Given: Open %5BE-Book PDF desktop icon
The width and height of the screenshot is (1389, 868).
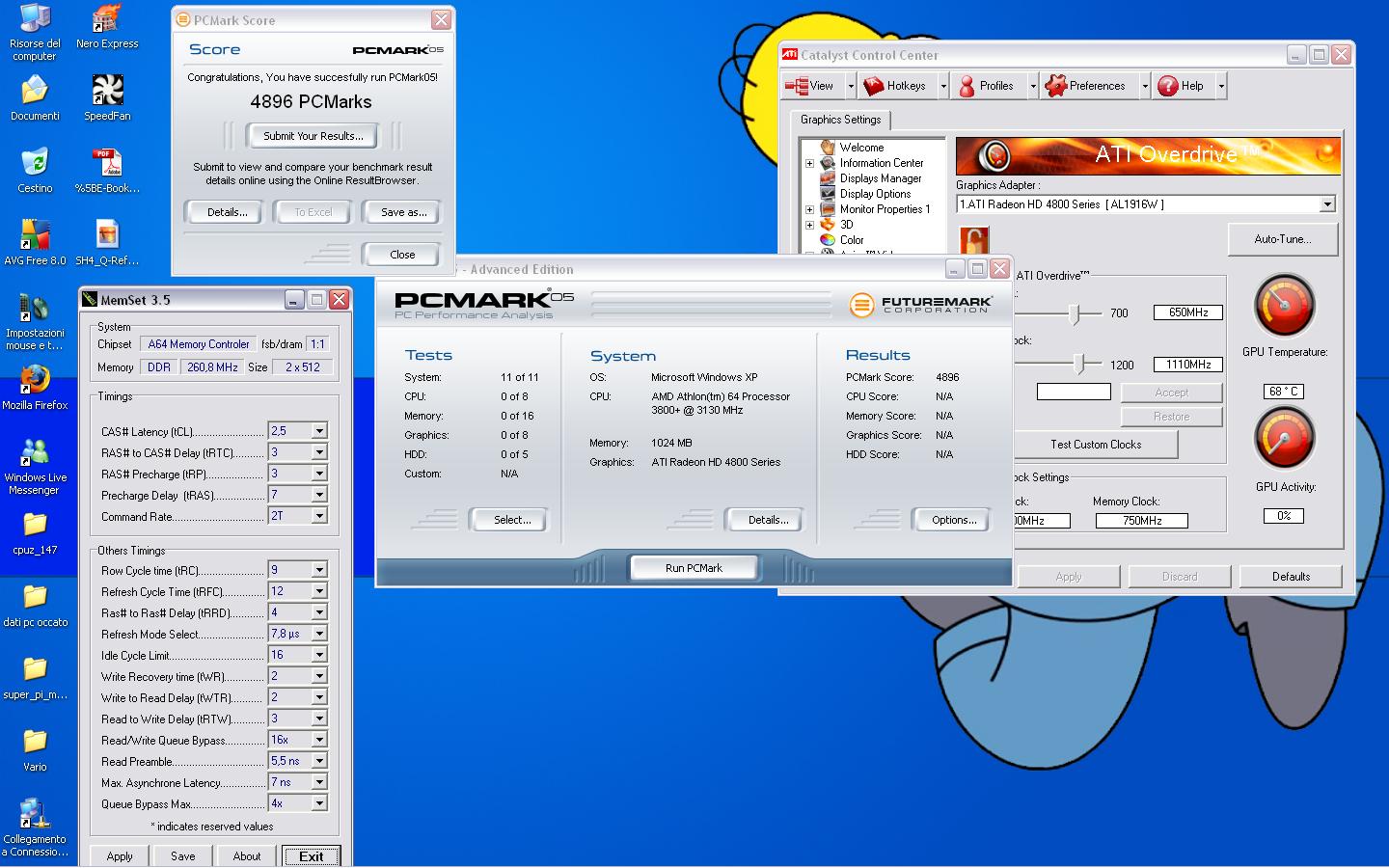Looking at the screenshot, I should point(107,171).
